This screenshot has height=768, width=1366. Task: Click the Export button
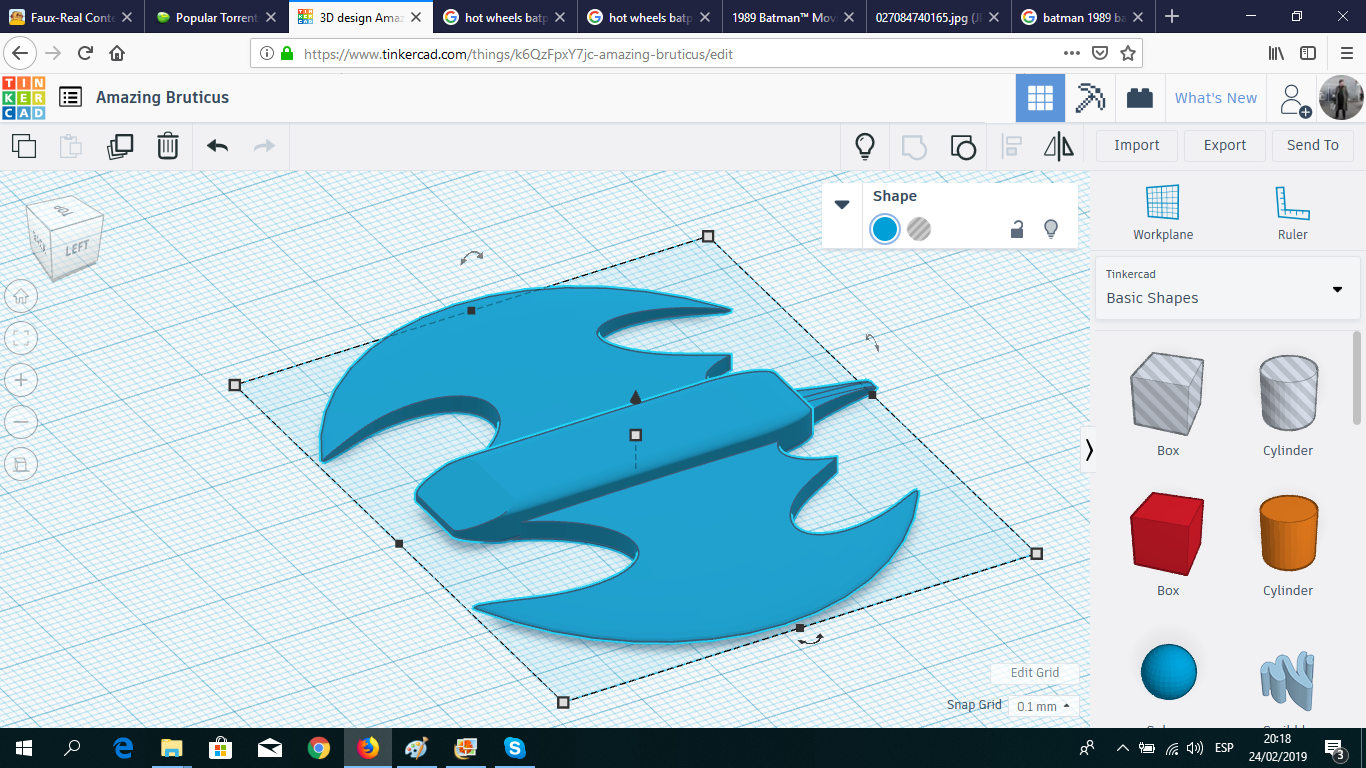pyautogui.click(x=1224, y=145)
